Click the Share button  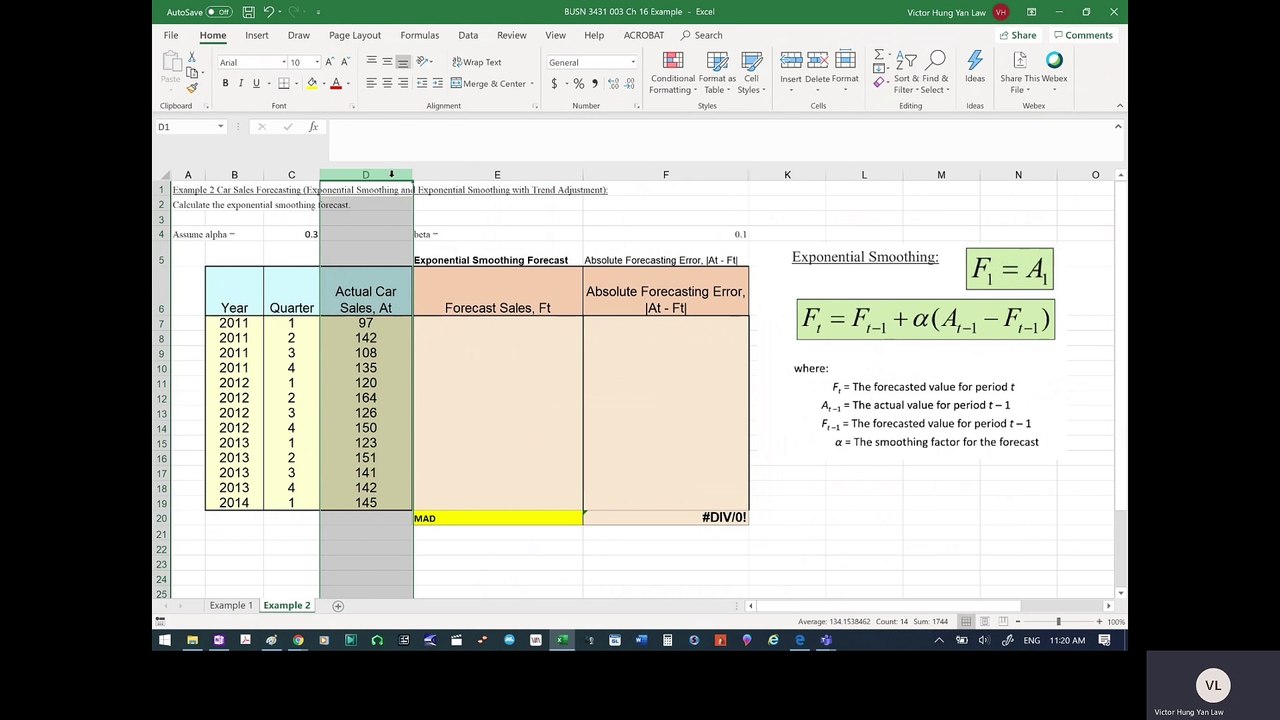tap(1018, 35)
